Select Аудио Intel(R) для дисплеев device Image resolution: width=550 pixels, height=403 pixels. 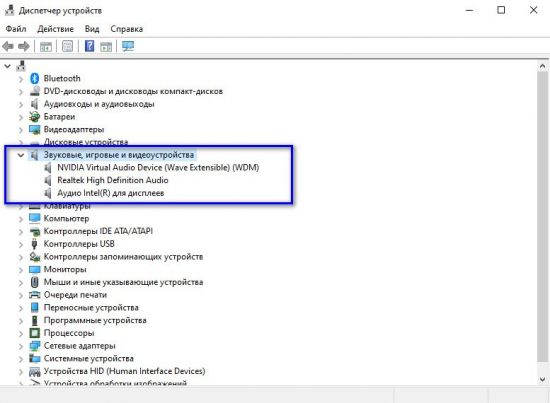click(x=110, y=193)
